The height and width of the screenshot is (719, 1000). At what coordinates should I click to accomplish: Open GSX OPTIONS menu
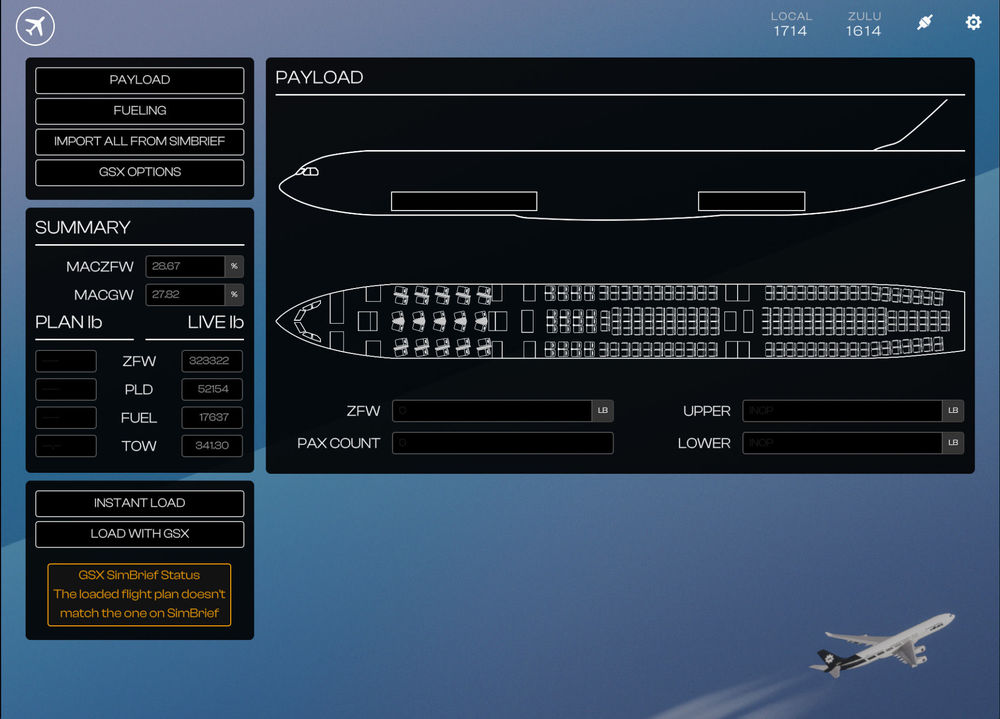140,172
